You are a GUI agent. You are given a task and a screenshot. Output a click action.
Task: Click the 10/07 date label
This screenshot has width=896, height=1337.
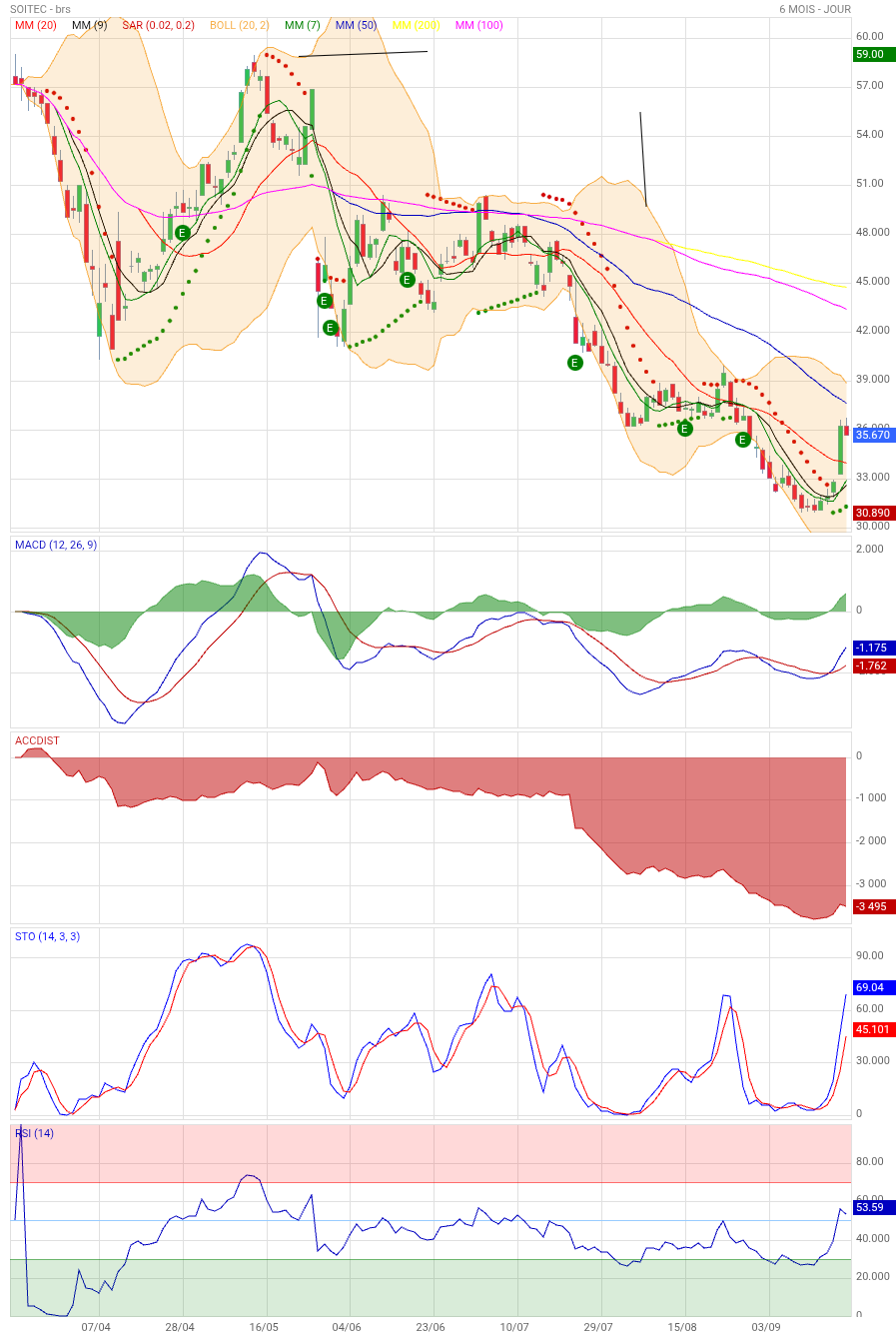coord(514,1327)
